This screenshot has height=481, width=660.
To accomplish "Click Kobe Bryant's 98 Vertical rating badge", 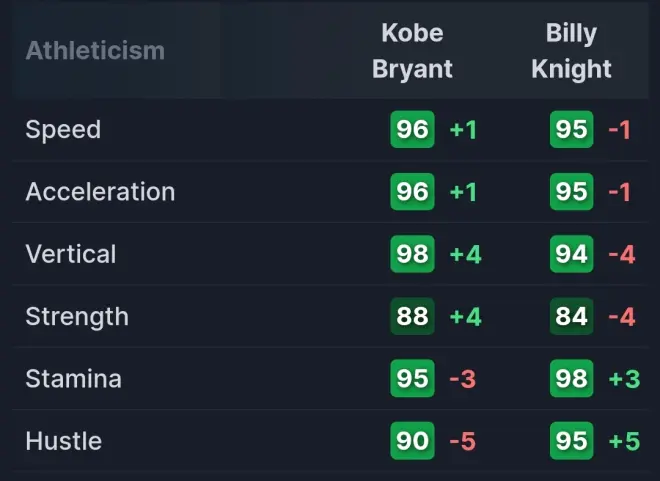I will (x=412, y=254).
